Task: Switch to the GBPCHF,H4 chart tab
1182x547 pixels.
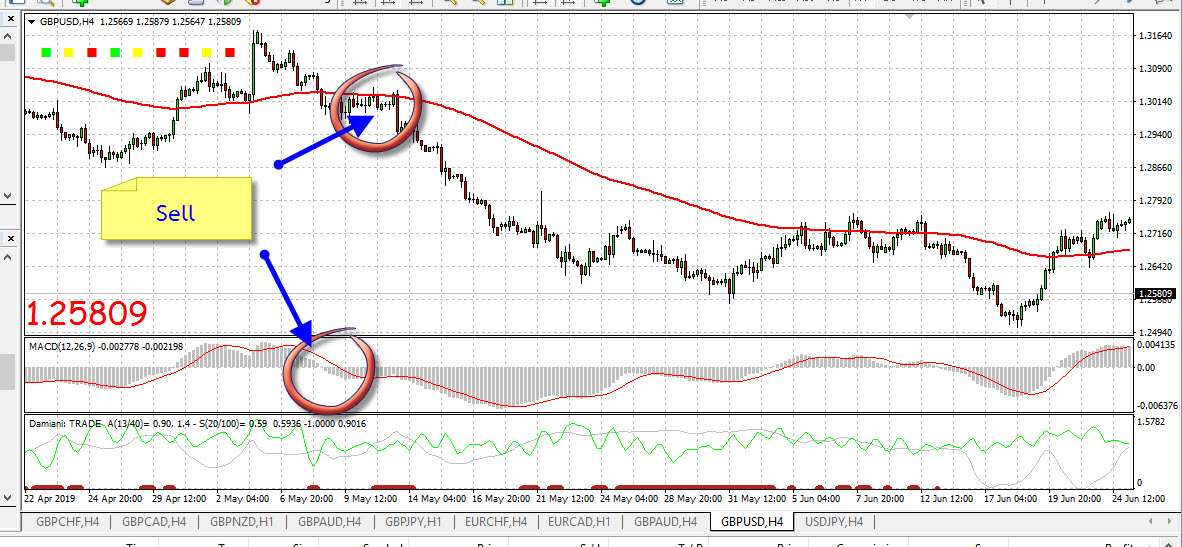Action: point(67,521)
